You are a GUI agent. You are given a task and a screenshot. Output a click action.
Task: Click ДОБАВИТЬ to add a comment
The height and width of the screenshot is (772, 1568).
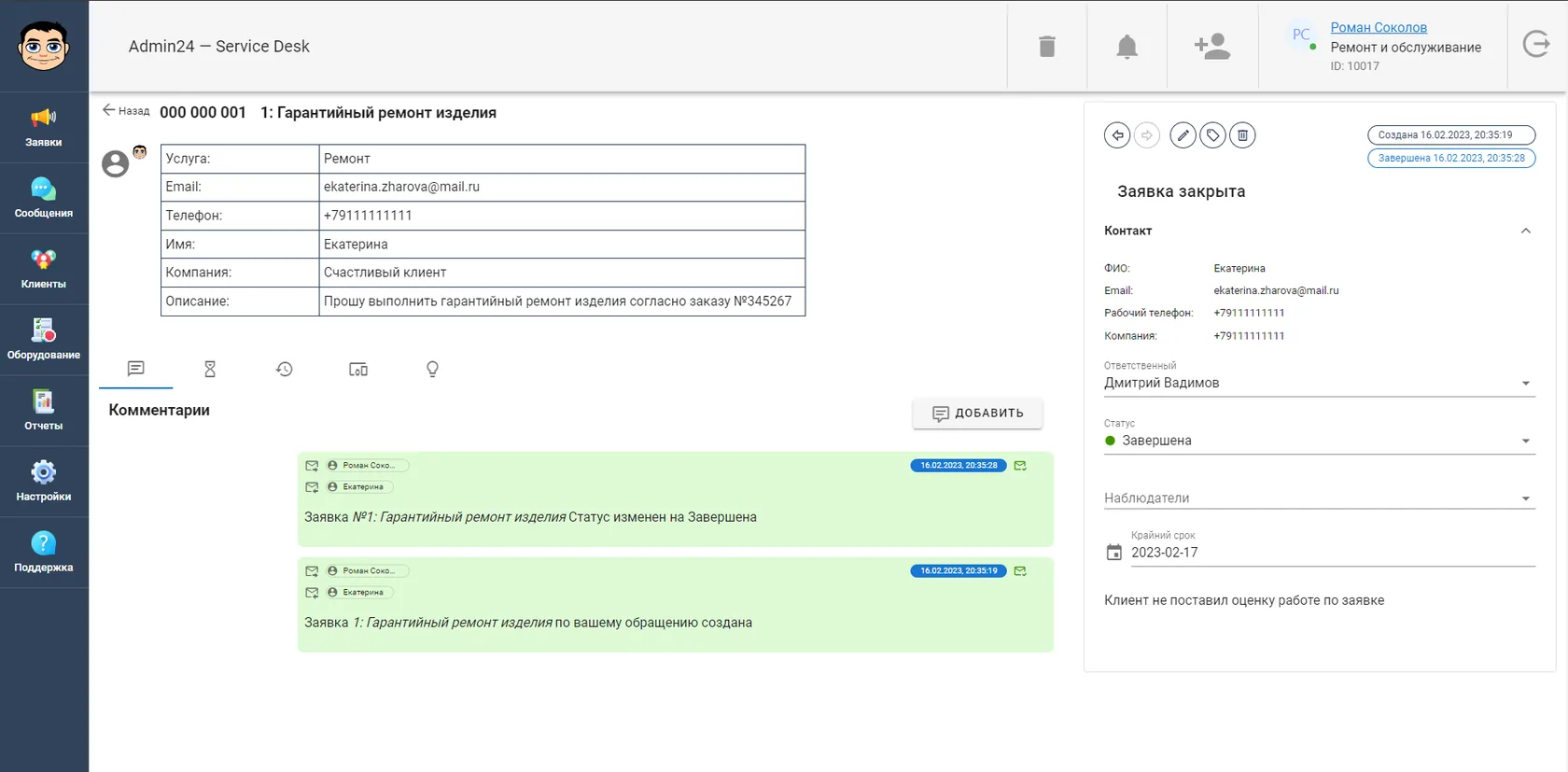click(x=977, y=414)
